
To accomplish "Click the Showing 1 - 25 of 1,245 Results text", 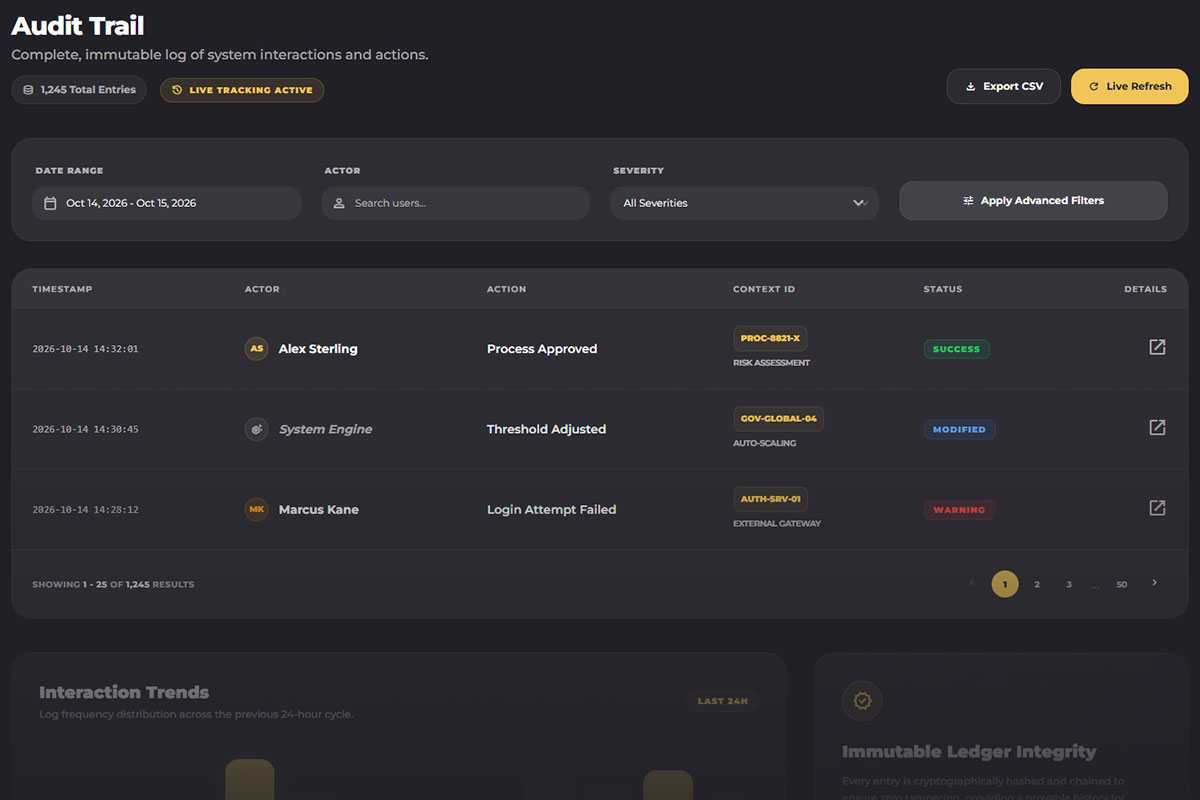I will pyautogui.click(x=113, y=584).
